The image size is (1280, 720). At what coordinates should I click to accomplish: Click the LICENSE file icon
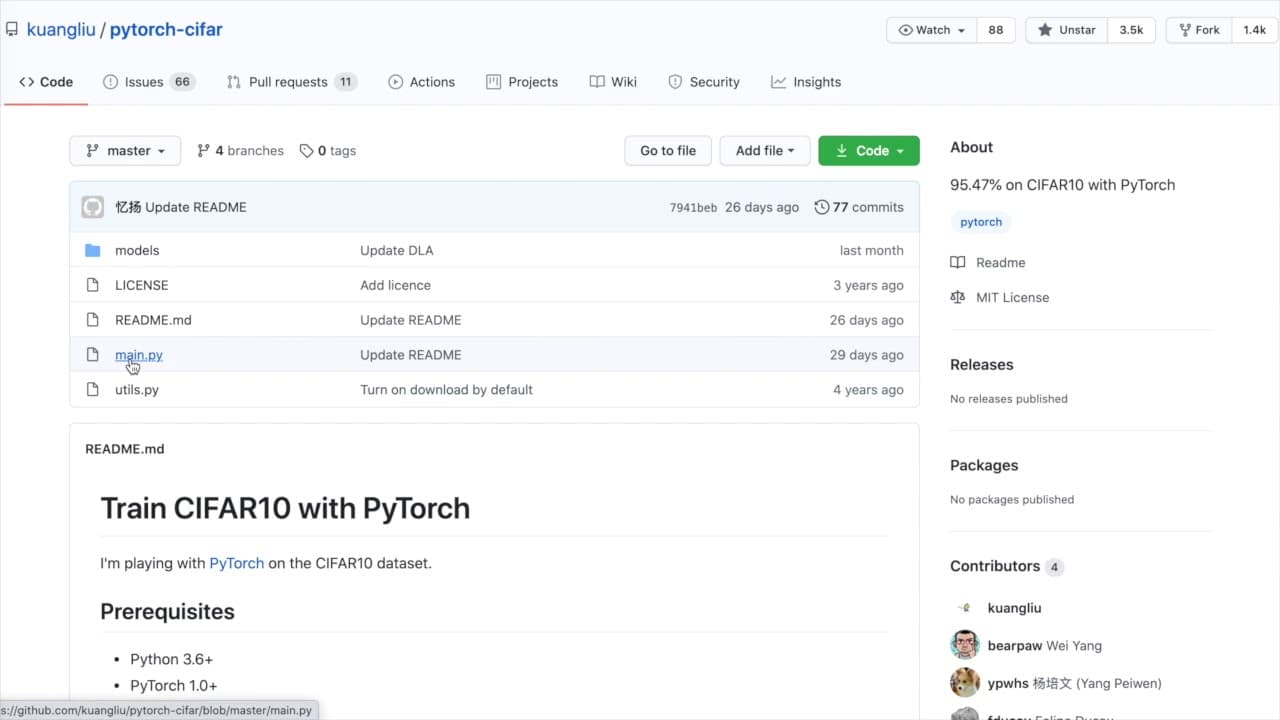pos(93,285)
